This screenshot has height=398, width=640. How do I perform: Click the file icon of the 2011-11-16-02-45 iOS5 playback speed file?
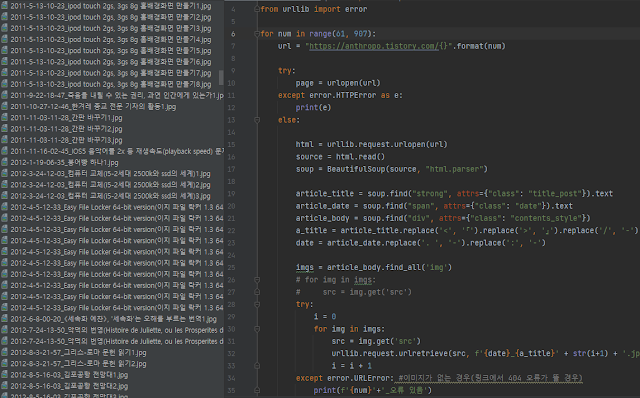4,151
